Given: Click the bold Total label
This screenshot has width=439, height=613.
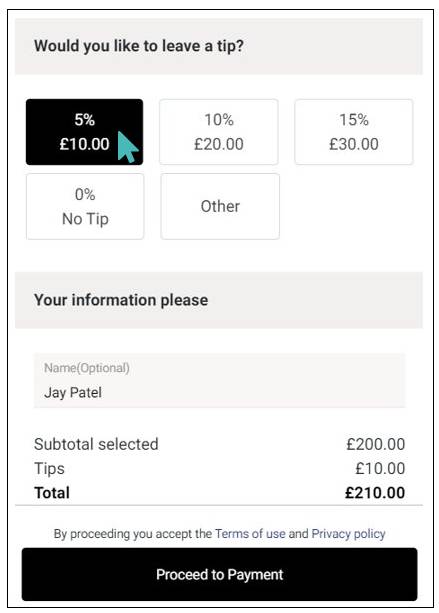Looking at the screenshot, I should pyautogui.click(x=52, y=493).
